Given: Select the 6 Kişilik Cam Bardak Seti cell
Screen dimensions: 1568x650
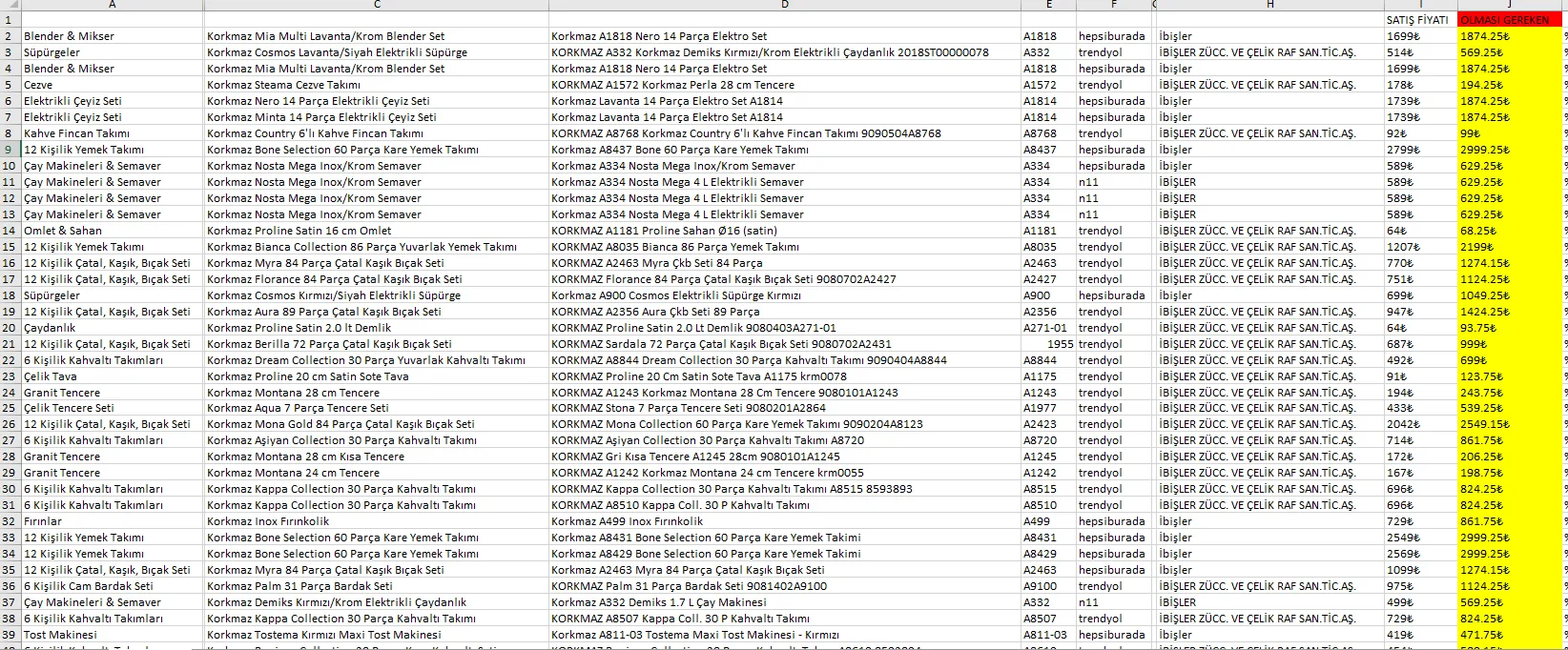Looking at the screenshot, I should 113,586.
